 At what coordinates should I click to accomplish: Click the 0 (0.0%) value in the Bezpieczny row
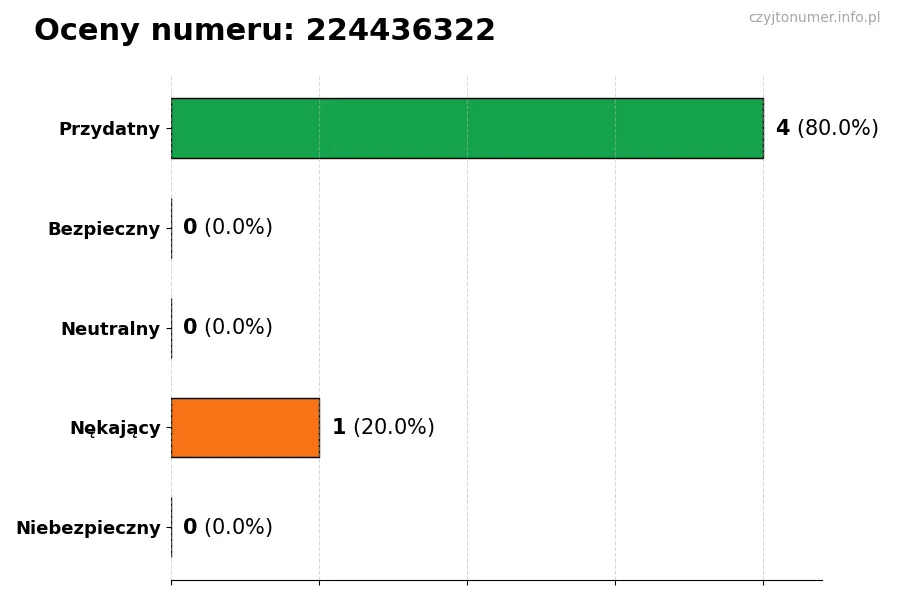[227, 228]
